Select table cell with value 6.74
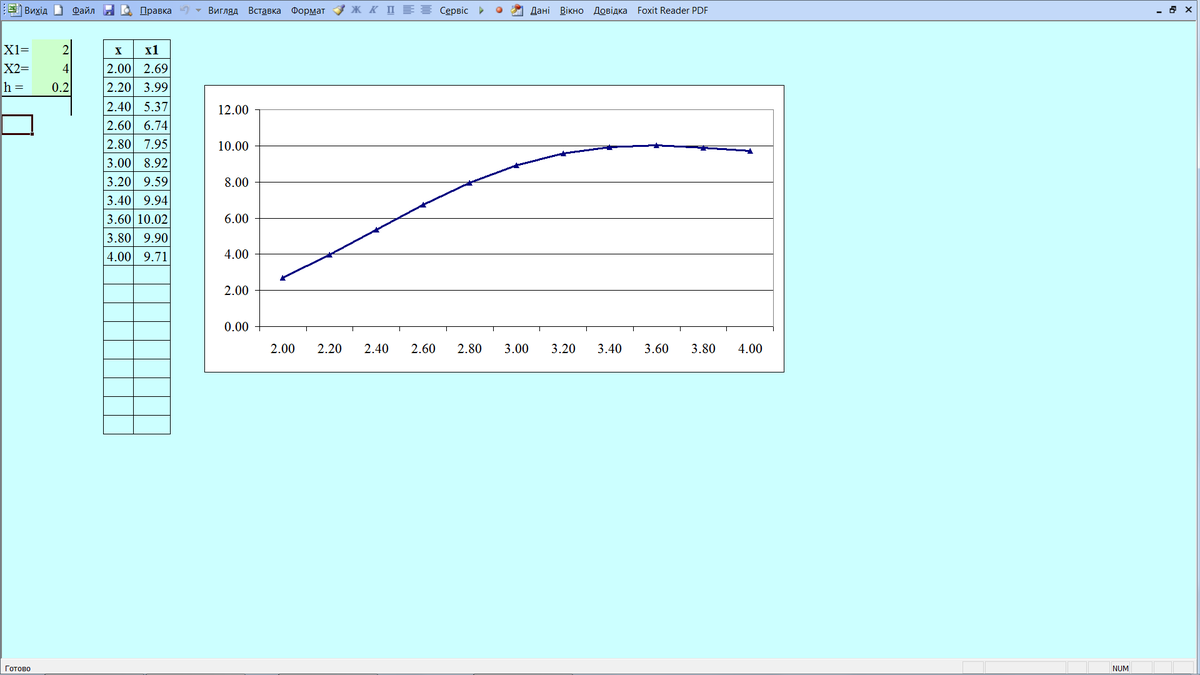Viewport: 1200px width, 675px height. [152, 125]
